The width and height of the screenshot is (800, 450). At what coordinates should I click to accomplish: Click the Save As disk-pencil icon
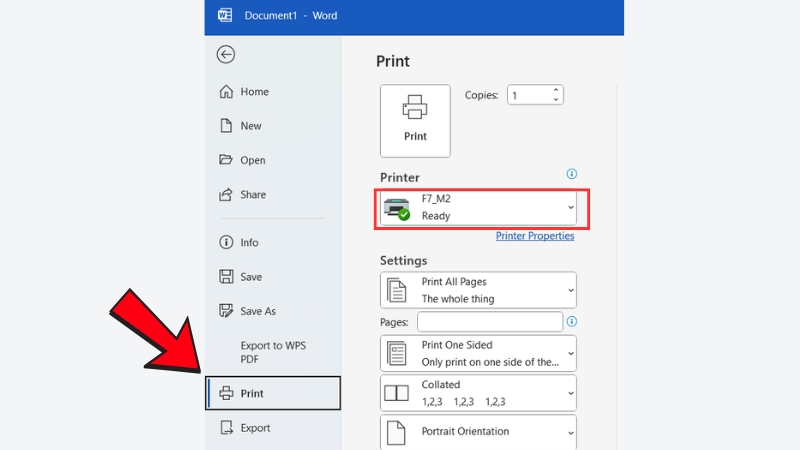(x=226, y=311)
